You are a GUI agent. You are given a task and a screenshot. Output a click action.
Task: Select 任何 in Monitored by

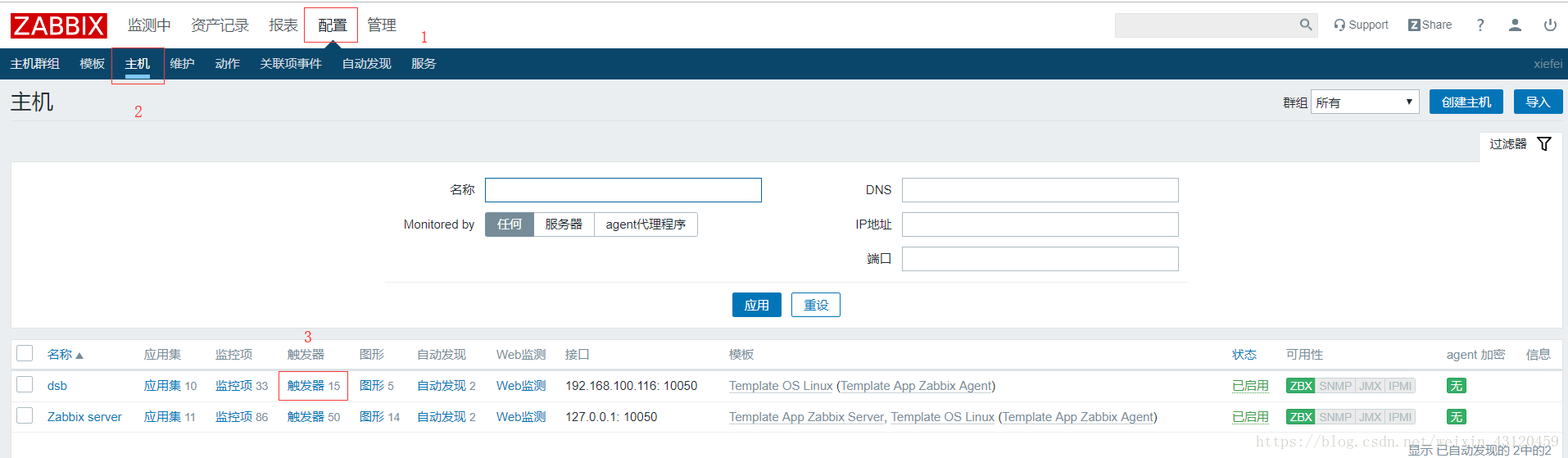point(510,224)
